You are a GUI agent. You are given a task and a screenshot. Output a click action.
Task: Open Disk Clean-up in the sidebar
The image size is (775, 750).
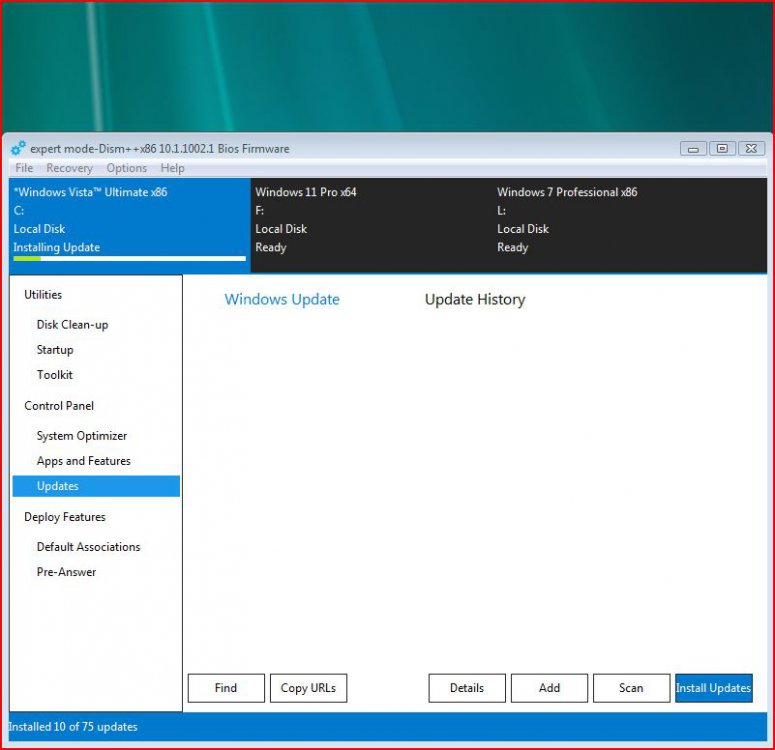(72, 325)
